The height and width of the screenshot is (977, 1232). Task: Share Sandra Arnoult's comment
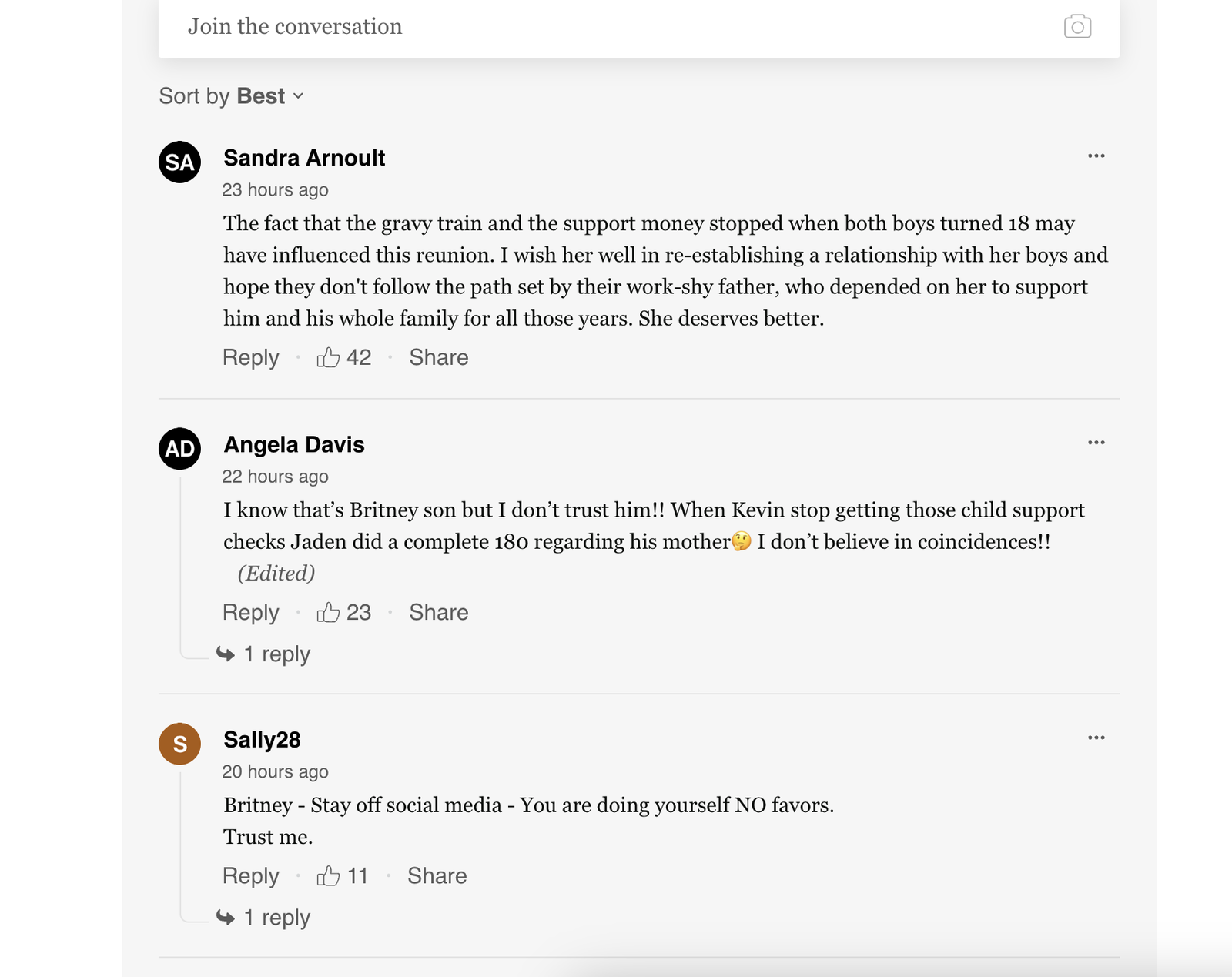tap(438, 357)
